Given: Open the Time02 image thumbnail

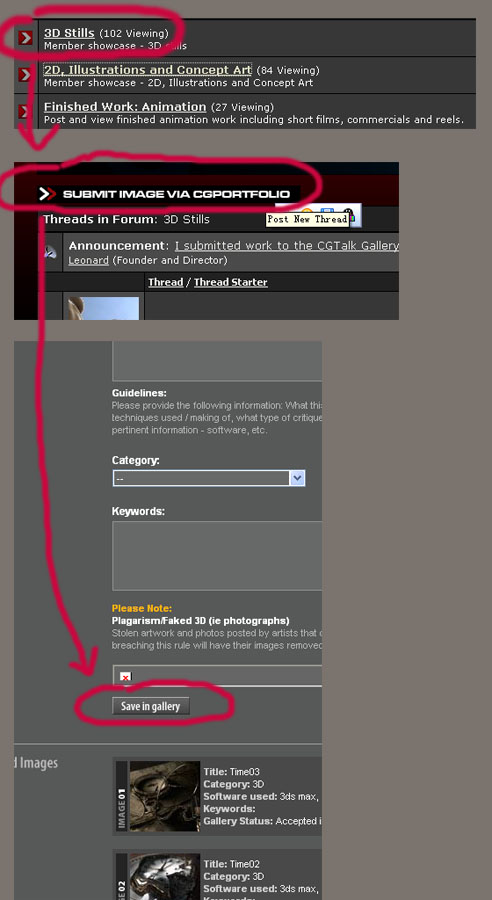Looking at the screenshot, I should pyautogui.click(x=164, y=877).
